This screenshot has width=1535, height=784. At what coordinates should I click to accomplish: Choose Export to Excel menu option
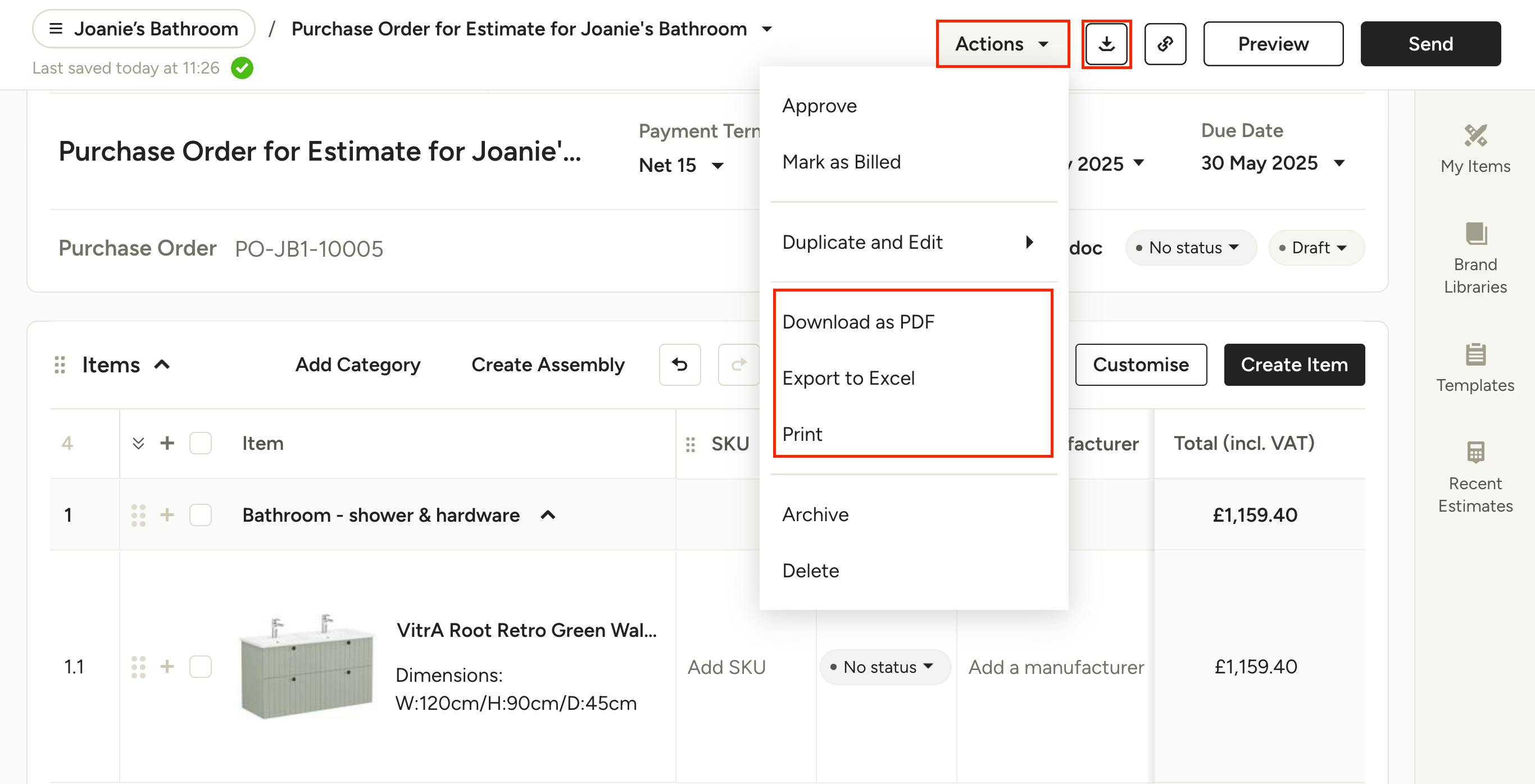pos(848,378)
